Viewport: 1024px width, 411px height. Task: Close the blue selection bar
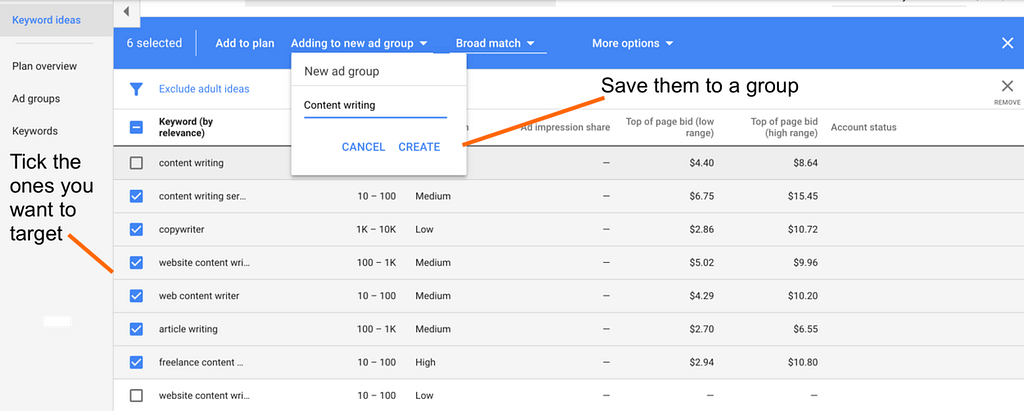[x=1007, y=43]
